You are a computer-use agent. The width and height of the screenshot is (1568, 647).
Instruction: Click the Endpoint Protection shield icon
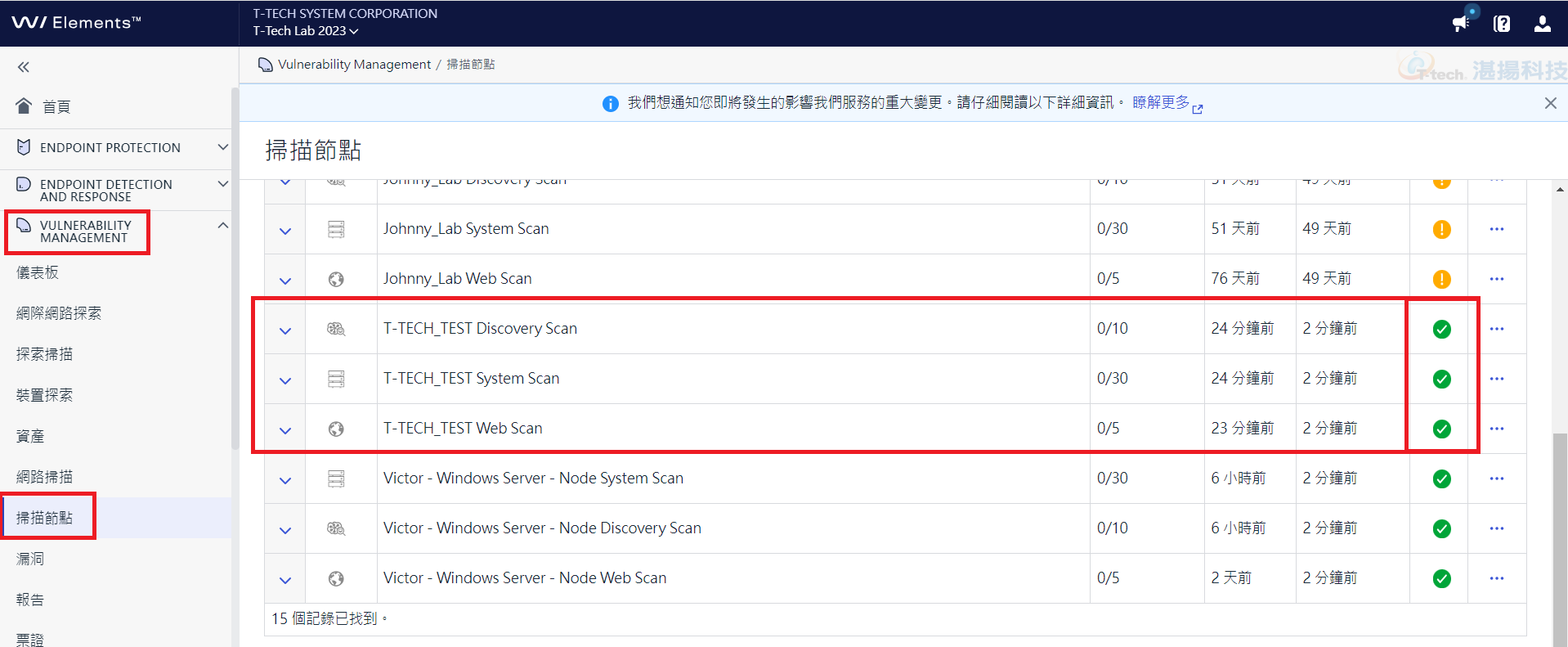tap(24, 147)
